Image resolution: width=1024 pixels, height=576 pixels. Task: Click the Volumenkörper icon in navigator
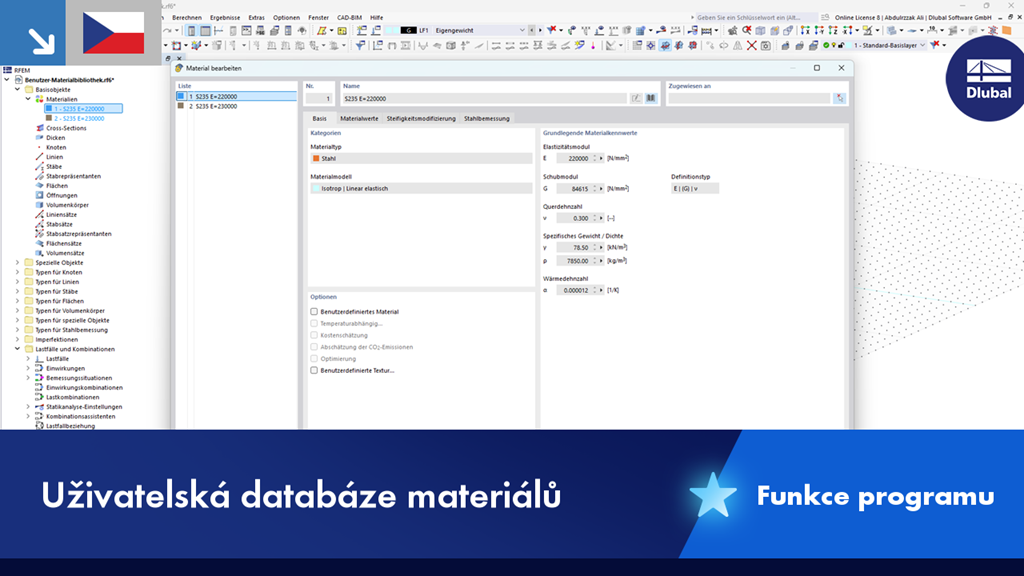tap(39, 205)
